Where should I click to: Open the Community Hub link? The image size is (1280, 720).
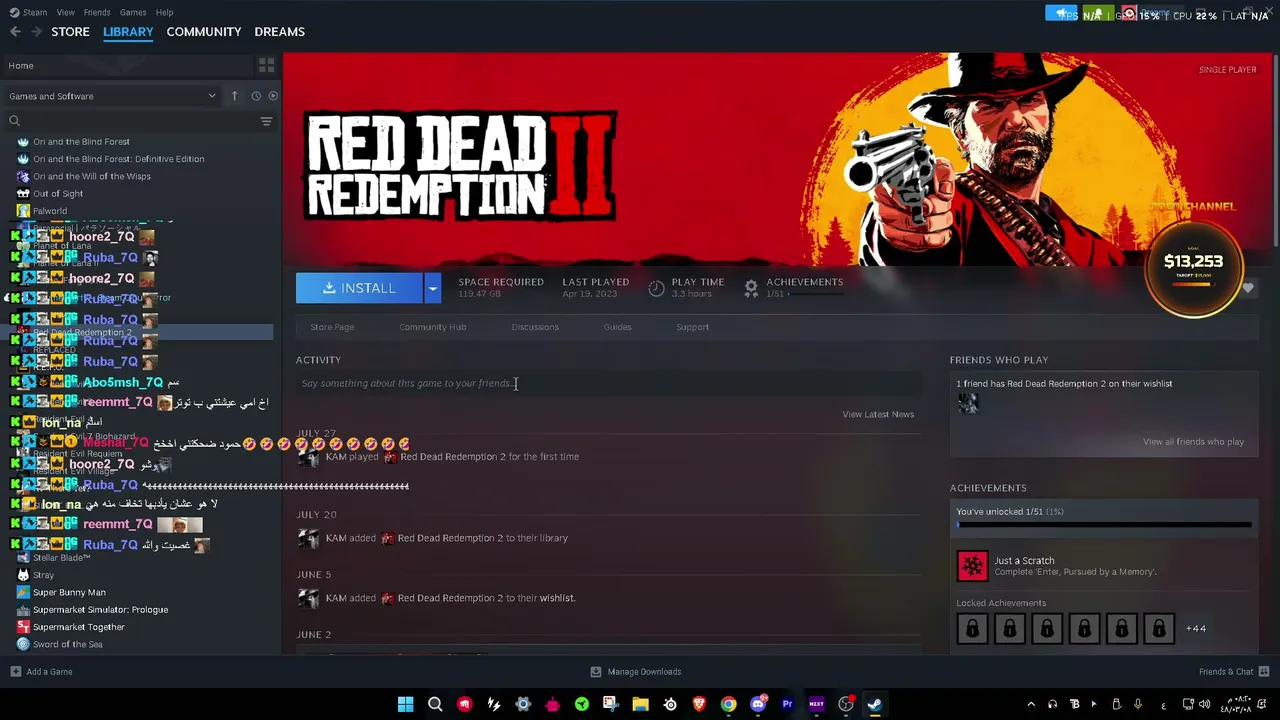433,327
